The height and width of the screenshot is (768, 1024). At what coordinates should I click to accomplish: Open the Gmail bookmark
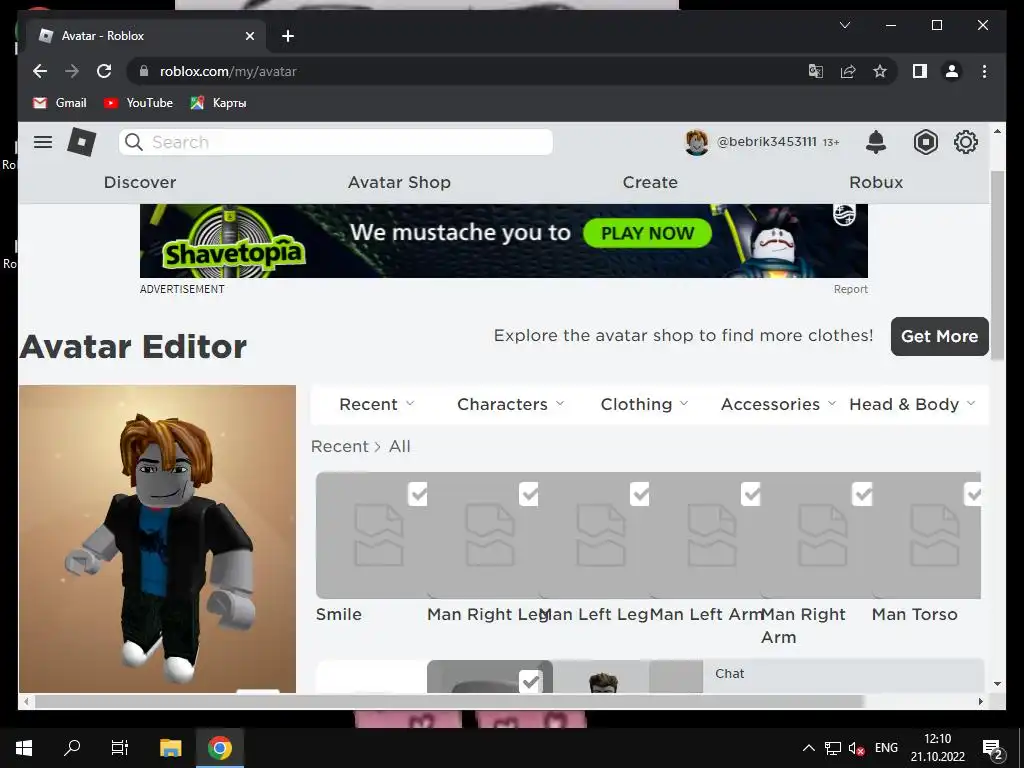pos(59,103)
